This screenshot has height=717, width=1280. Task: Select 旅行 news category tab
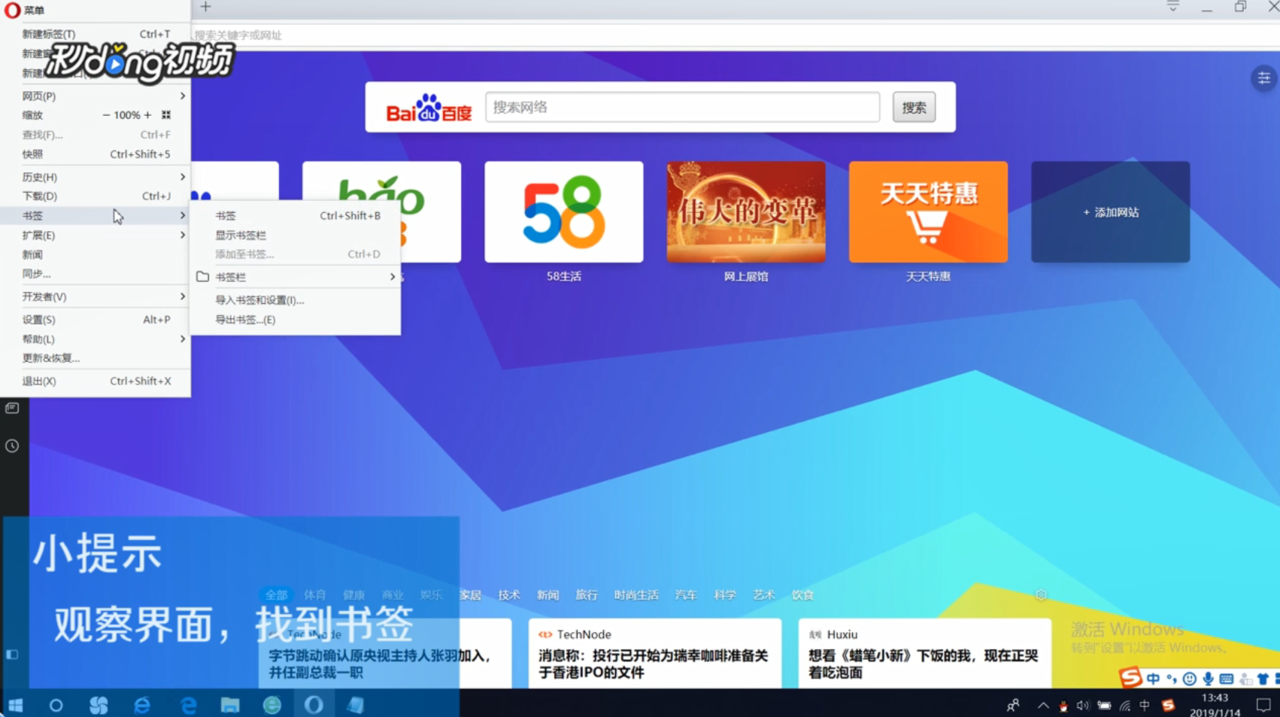click(586, 595)
